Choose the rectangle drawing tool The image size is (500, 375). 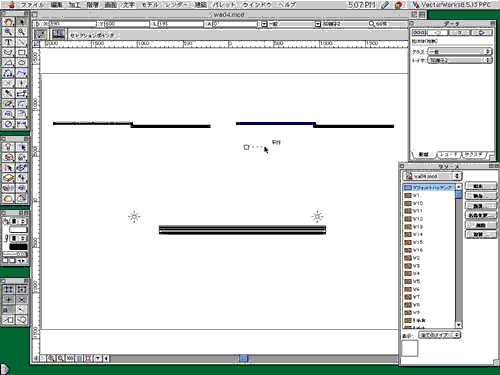(x=21, y=53)
